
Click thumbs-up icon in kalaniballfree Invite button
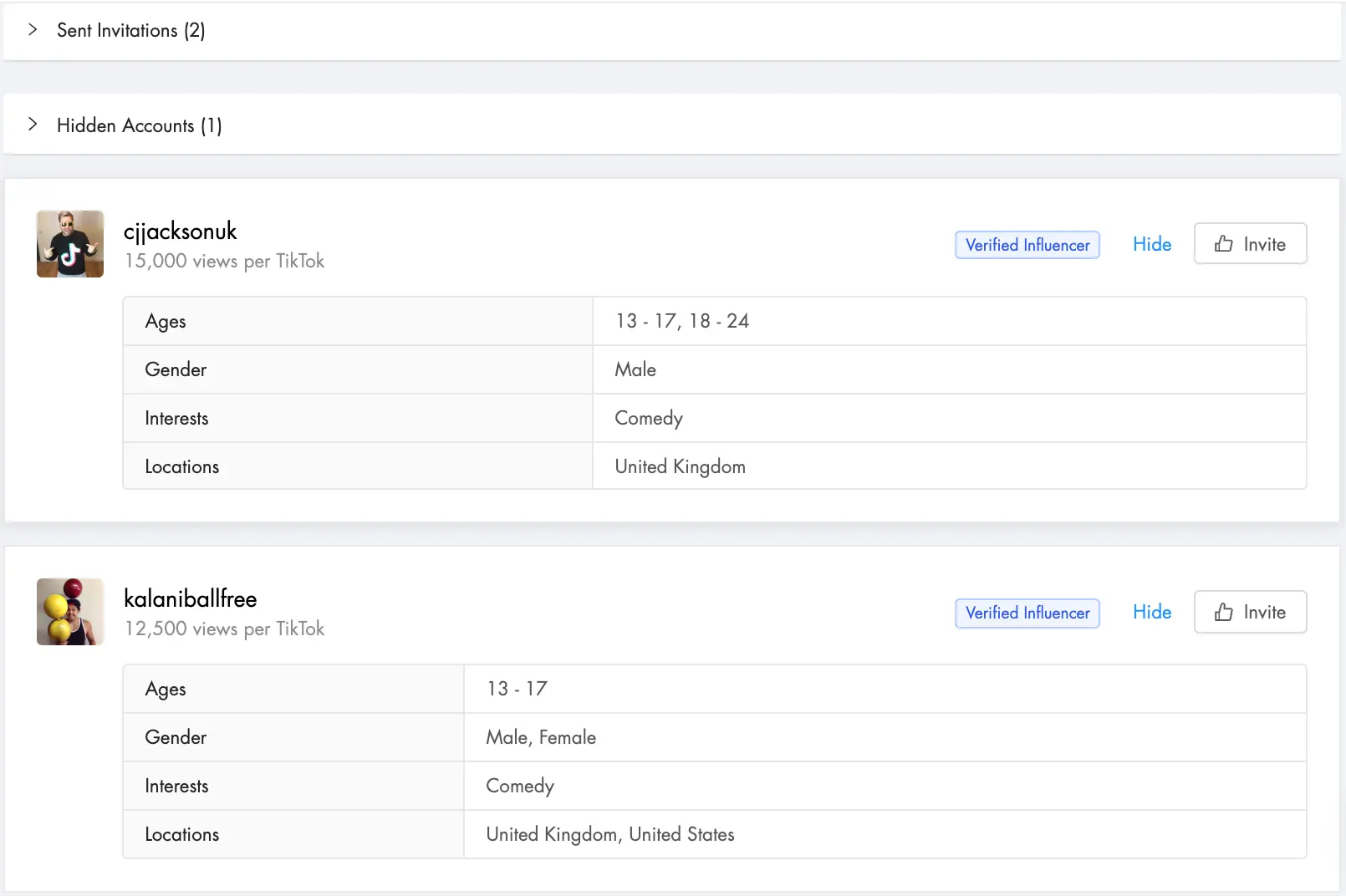(1224, 612)
